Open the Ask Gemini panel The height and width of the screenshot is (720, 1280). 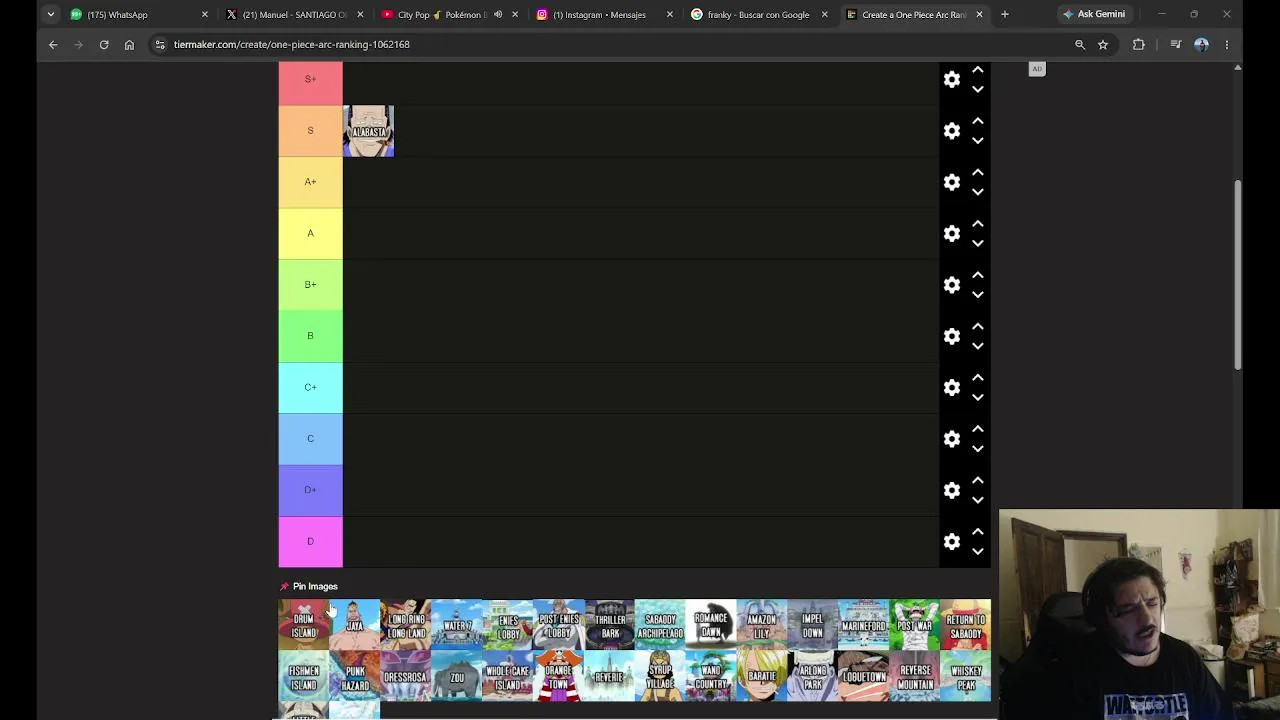(x=1094, y=14)
